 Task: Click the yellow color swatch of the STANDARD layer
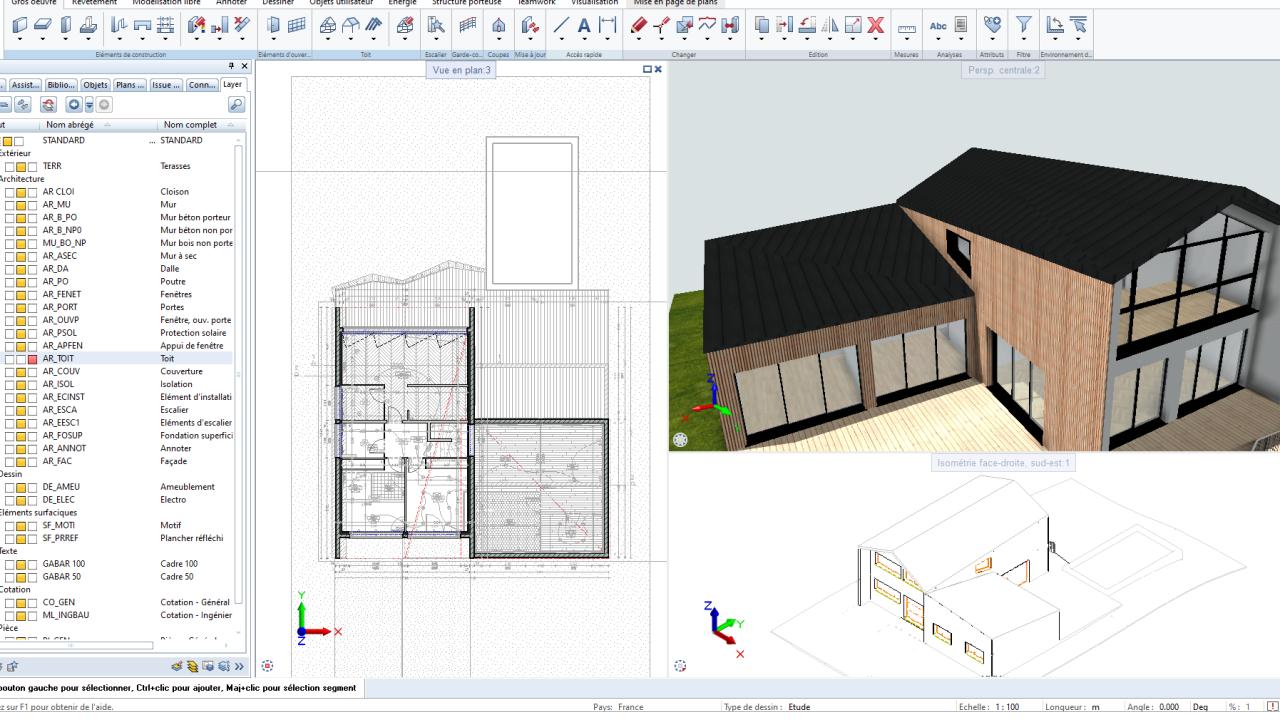(x=8, y=141)
